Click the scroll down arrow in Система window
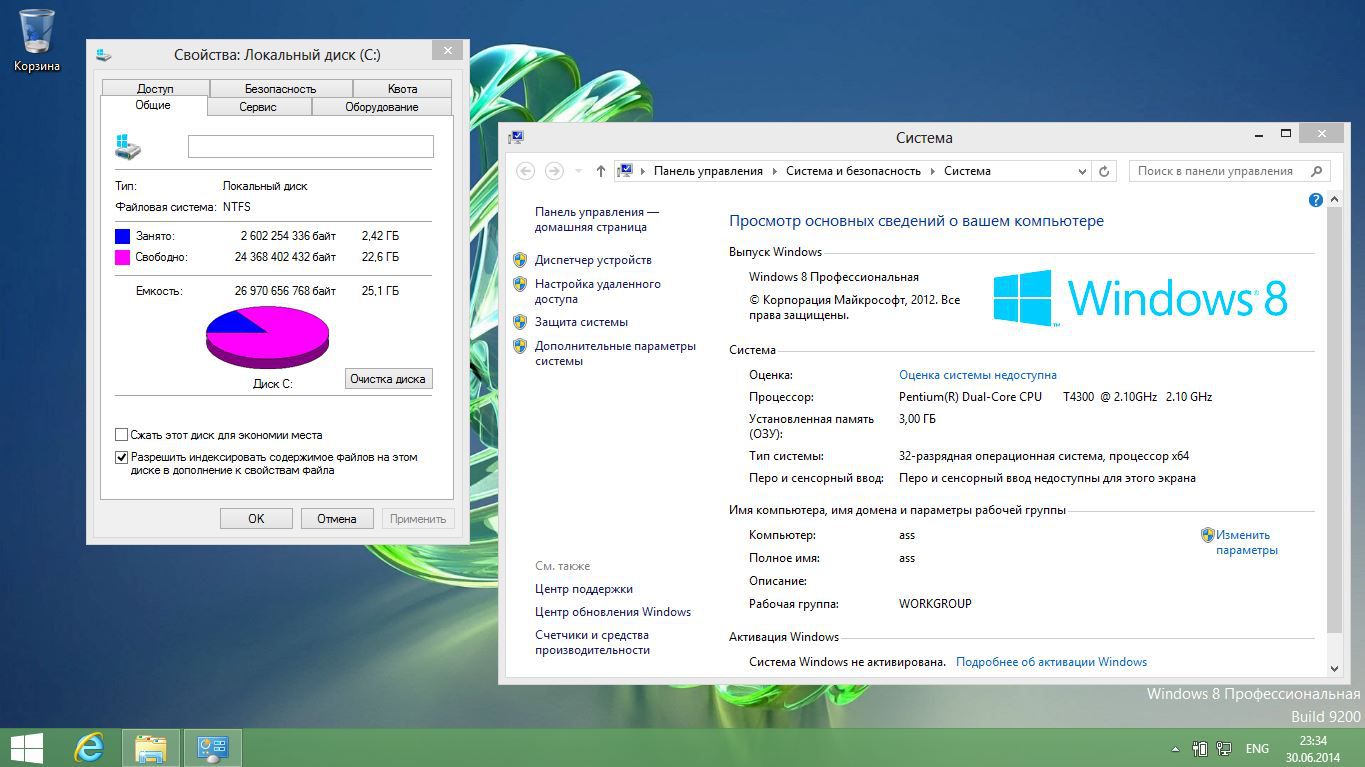The image size is (1365, 767). point(1334,669)
